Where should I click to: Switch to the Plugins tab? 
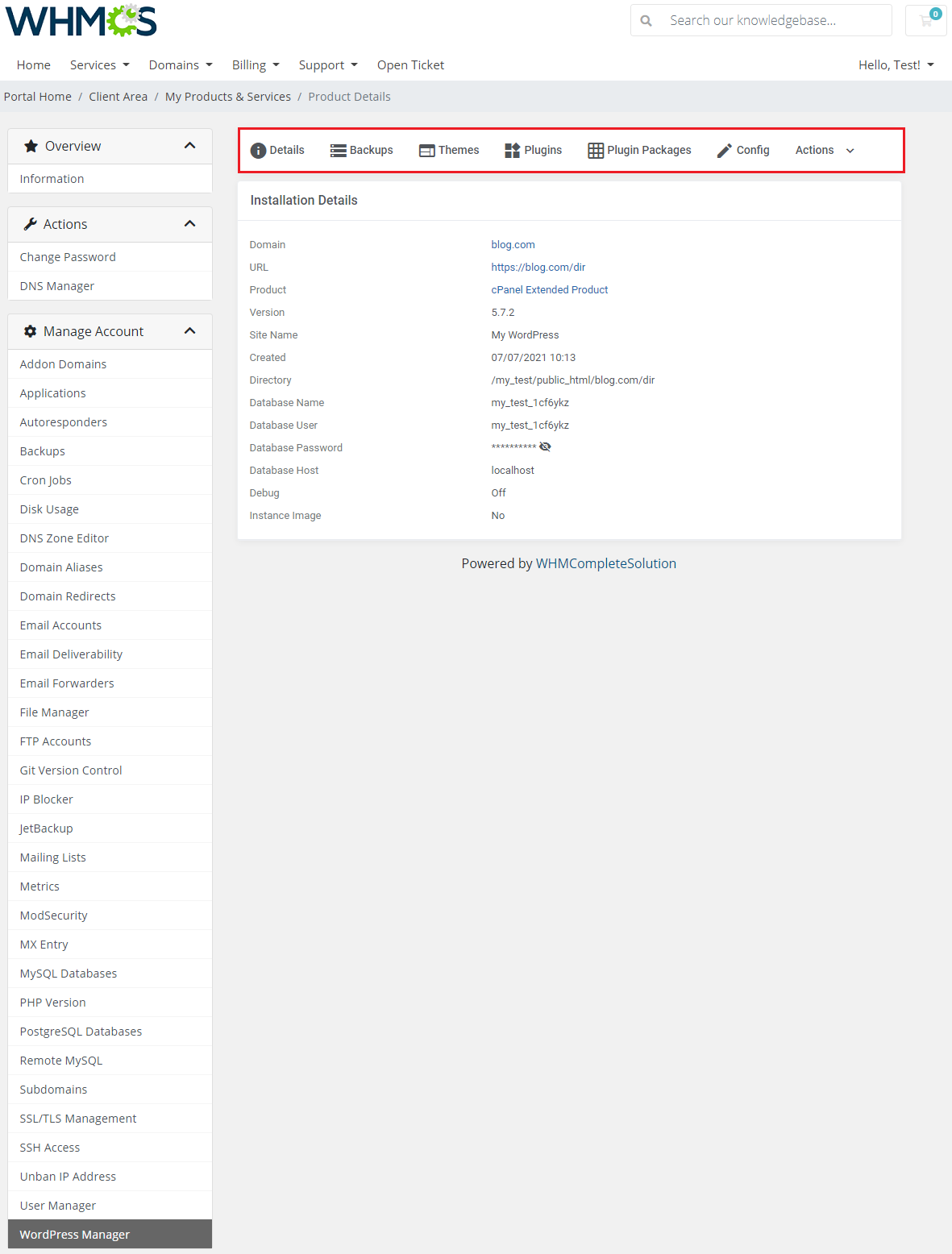coord(533,150)
